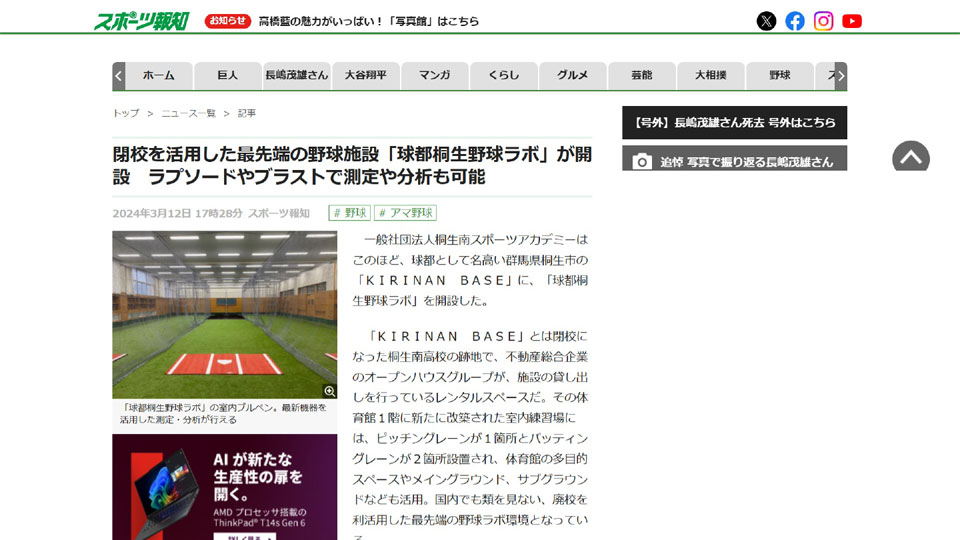Click the camera icon on the 追悼 banner
Viewport: 960px width, 540px height.
coord(642,161)
